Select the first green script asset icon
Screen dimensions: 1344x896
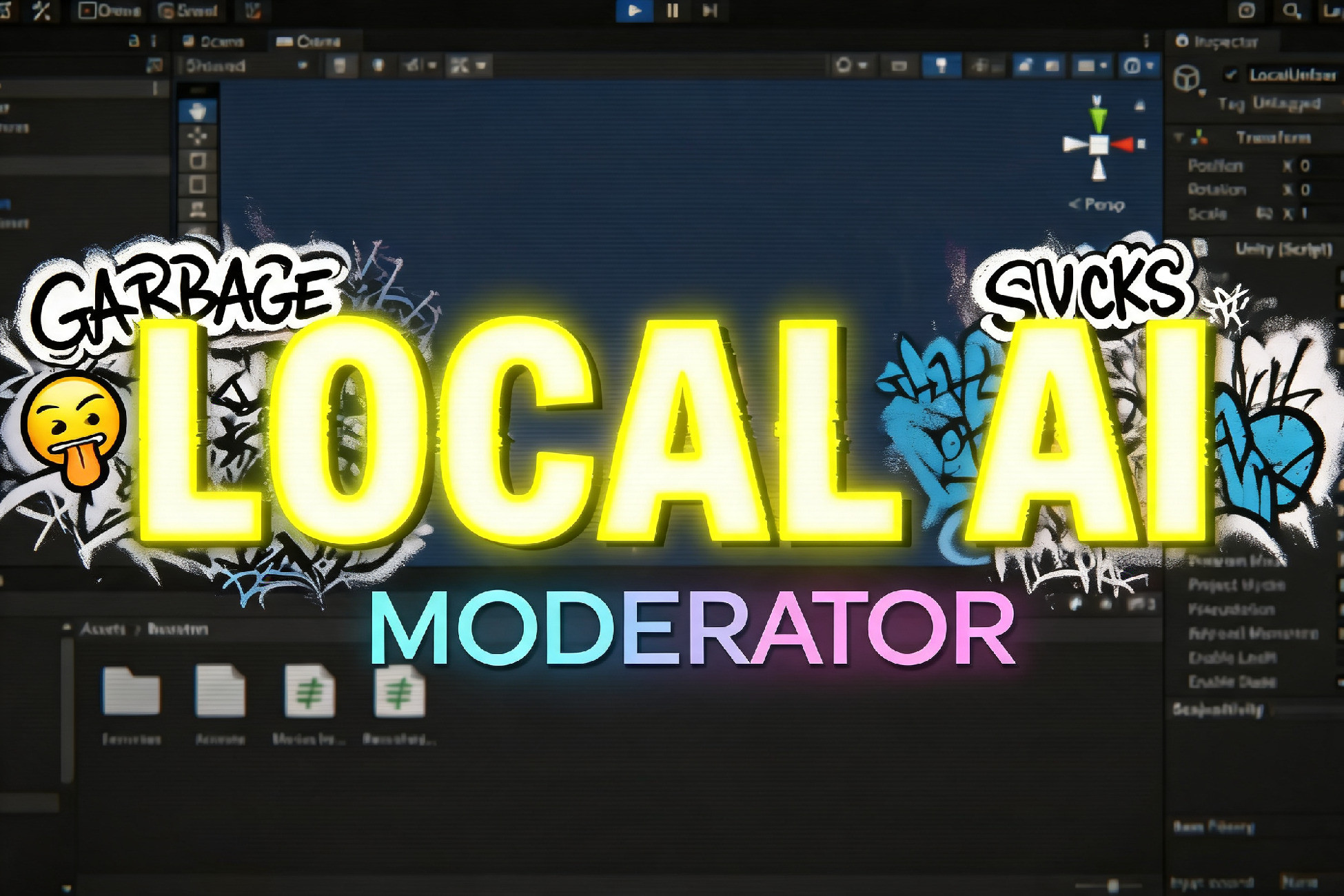pyautogui.click(x=309, y=691)
